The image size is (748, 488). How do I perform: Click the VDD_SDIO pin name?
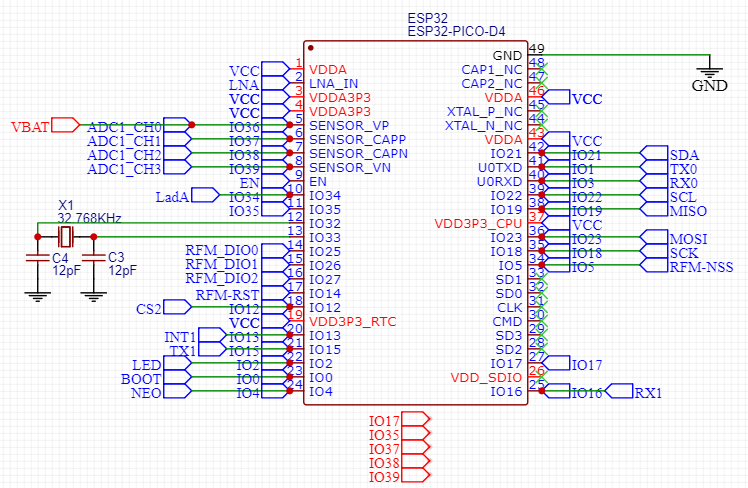click(x=486, y=377)
